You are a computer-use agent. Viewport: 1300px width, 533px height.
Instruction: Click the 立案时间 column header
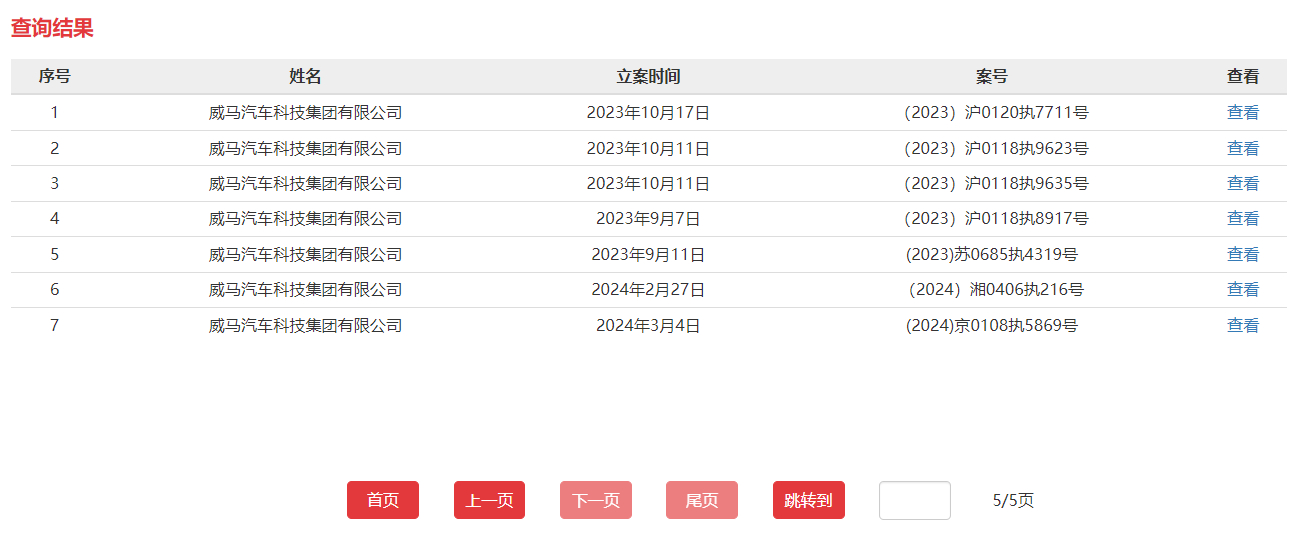(x=648, y=77)
